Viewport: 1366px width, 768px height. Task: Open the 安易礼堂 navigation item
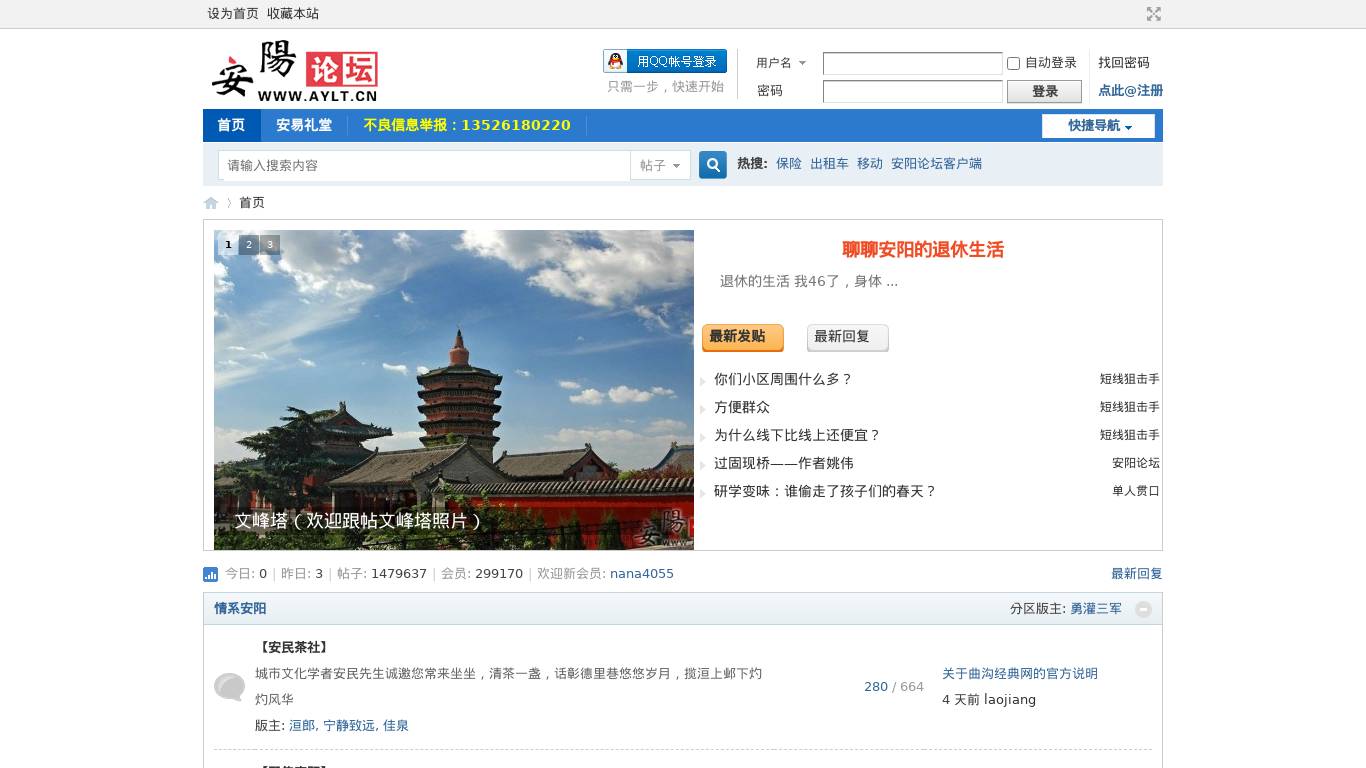[x=304, y=125]
